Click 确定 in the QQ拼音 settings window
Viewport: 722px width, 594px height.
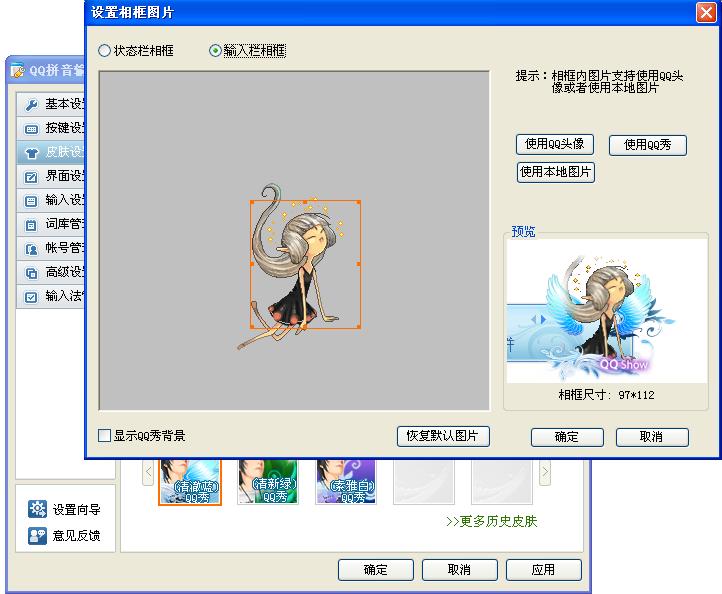(x=376, y=570)
